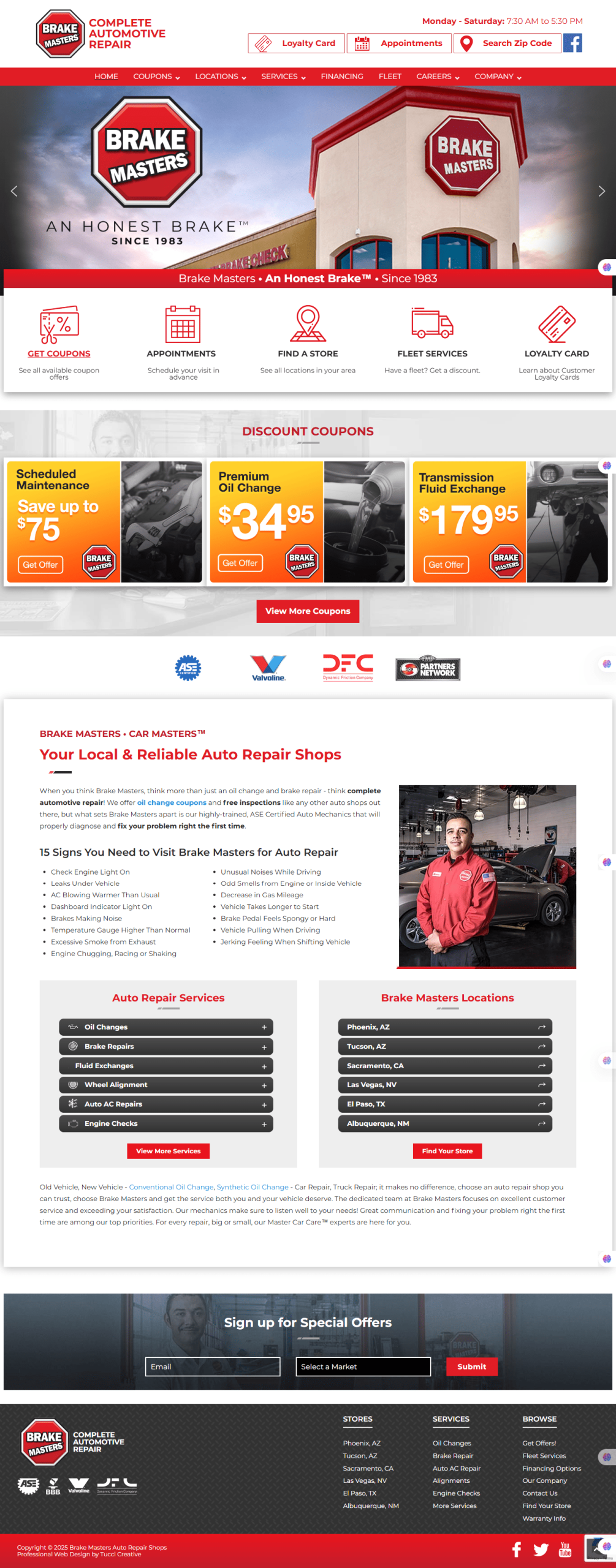Image resolution: width=616 pixels, height=1568 pixels.
Task: Expand the Fluid Exchanges accordion
Action: tap(166, 1066)
